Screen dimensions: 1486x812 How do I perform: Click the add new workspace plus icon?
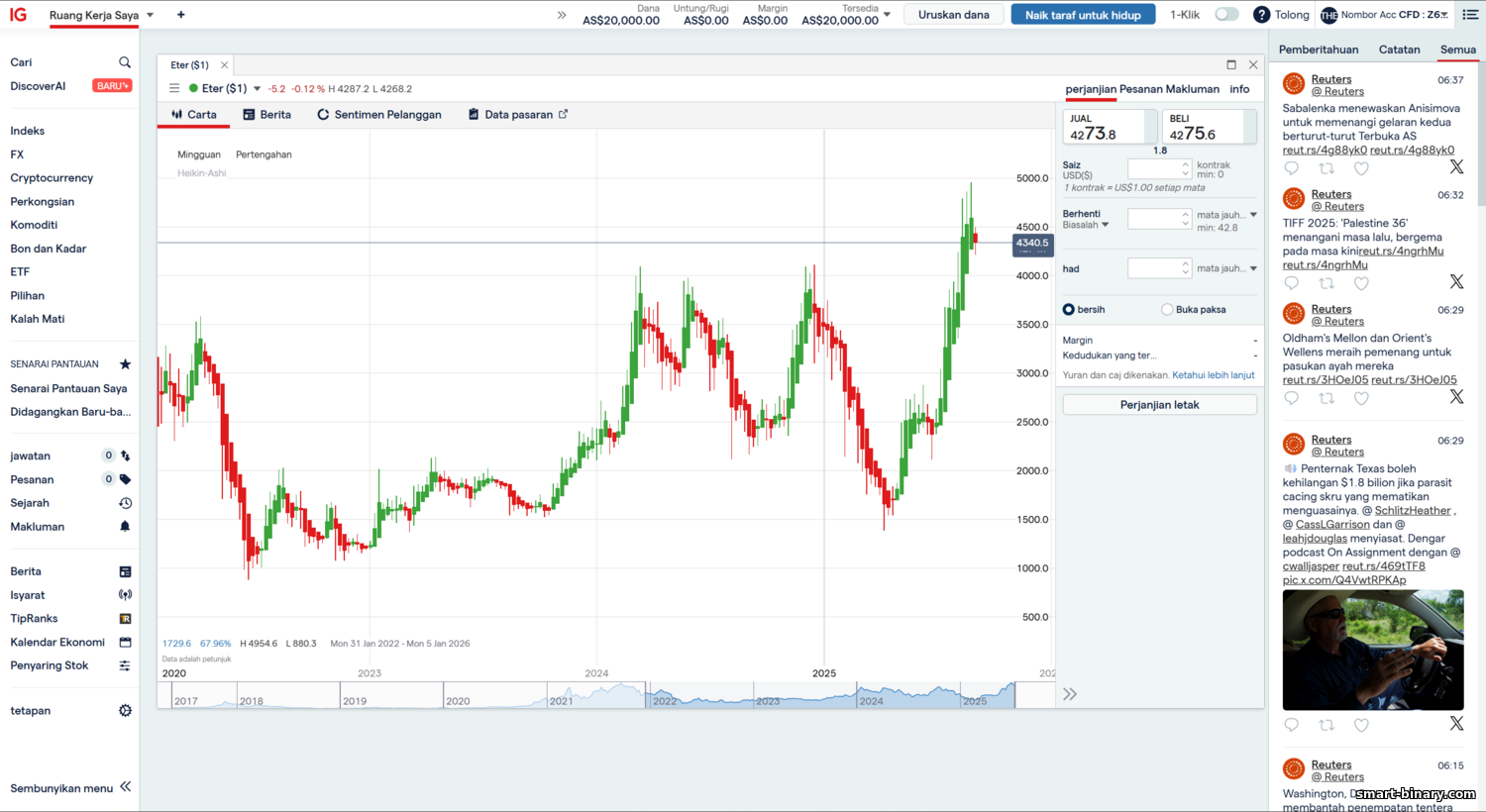click(180, 15)
